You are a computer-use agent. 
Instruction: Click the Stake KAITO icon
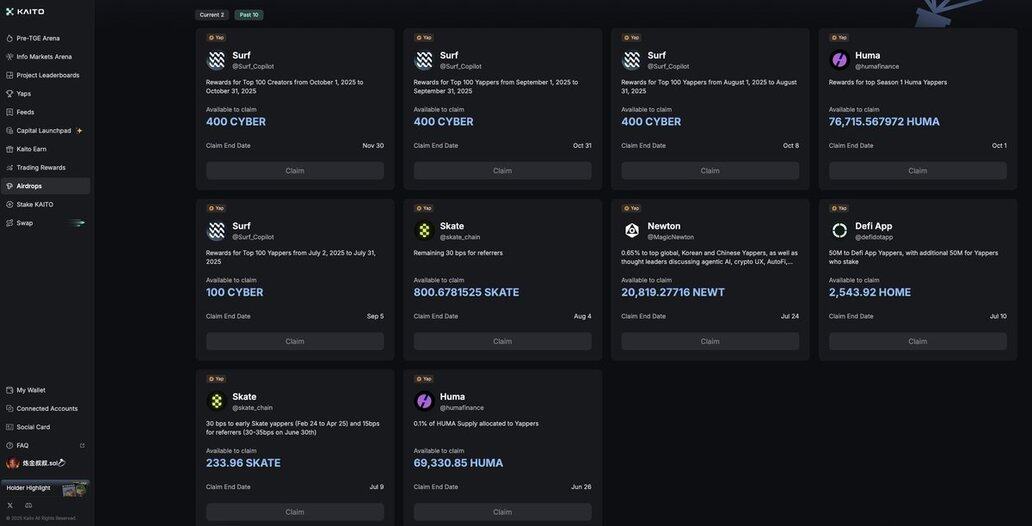click(10, 204)
